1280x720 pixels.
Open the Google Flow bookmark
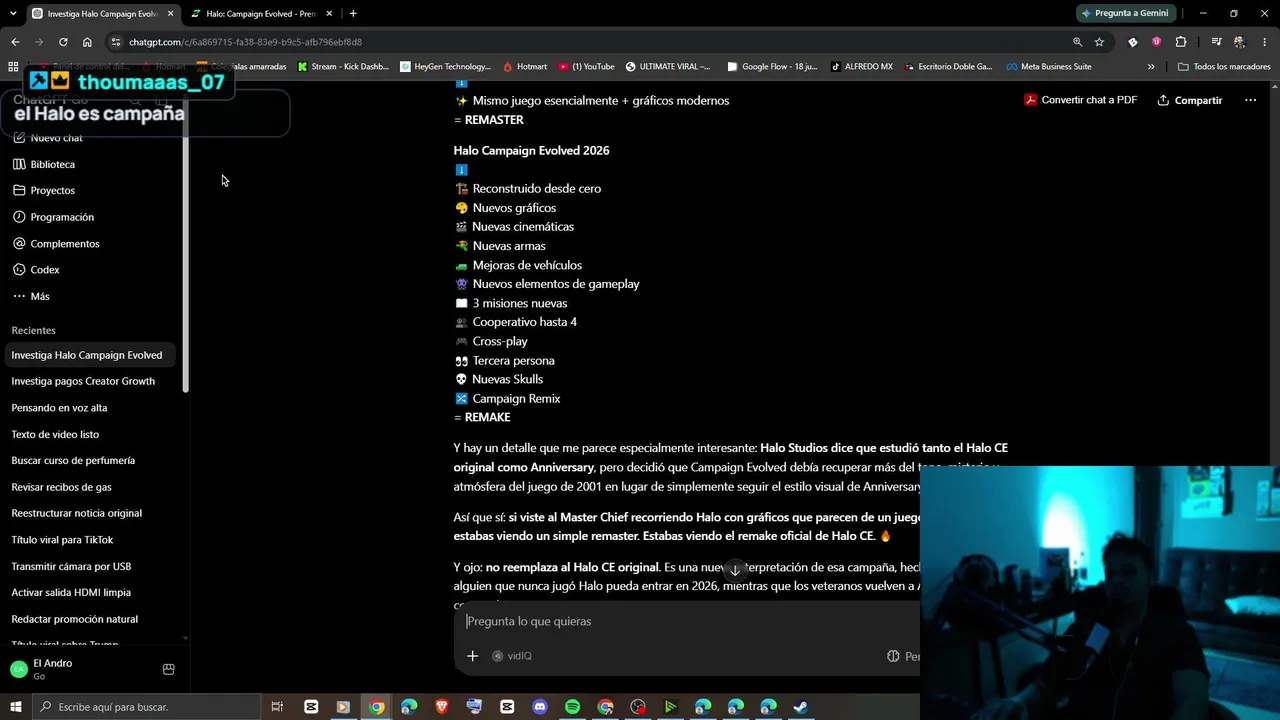point(772,67)
